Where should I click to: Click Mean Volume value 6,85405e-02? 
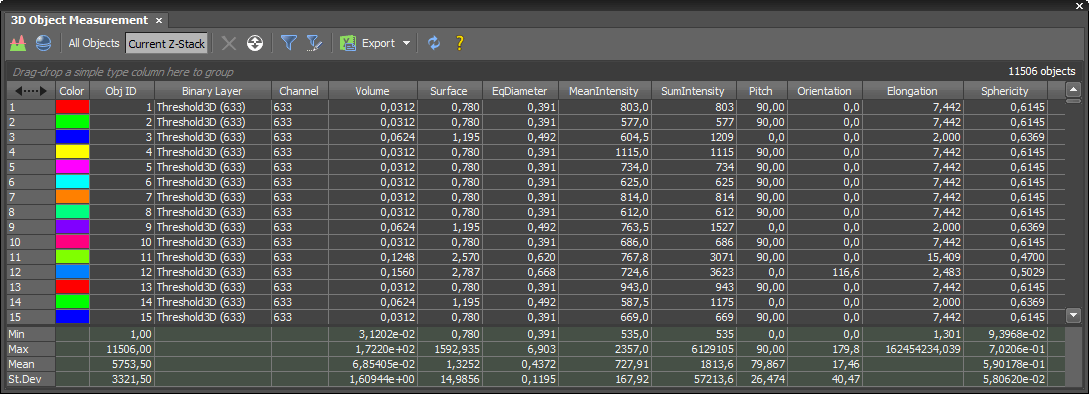coord(385,364)
